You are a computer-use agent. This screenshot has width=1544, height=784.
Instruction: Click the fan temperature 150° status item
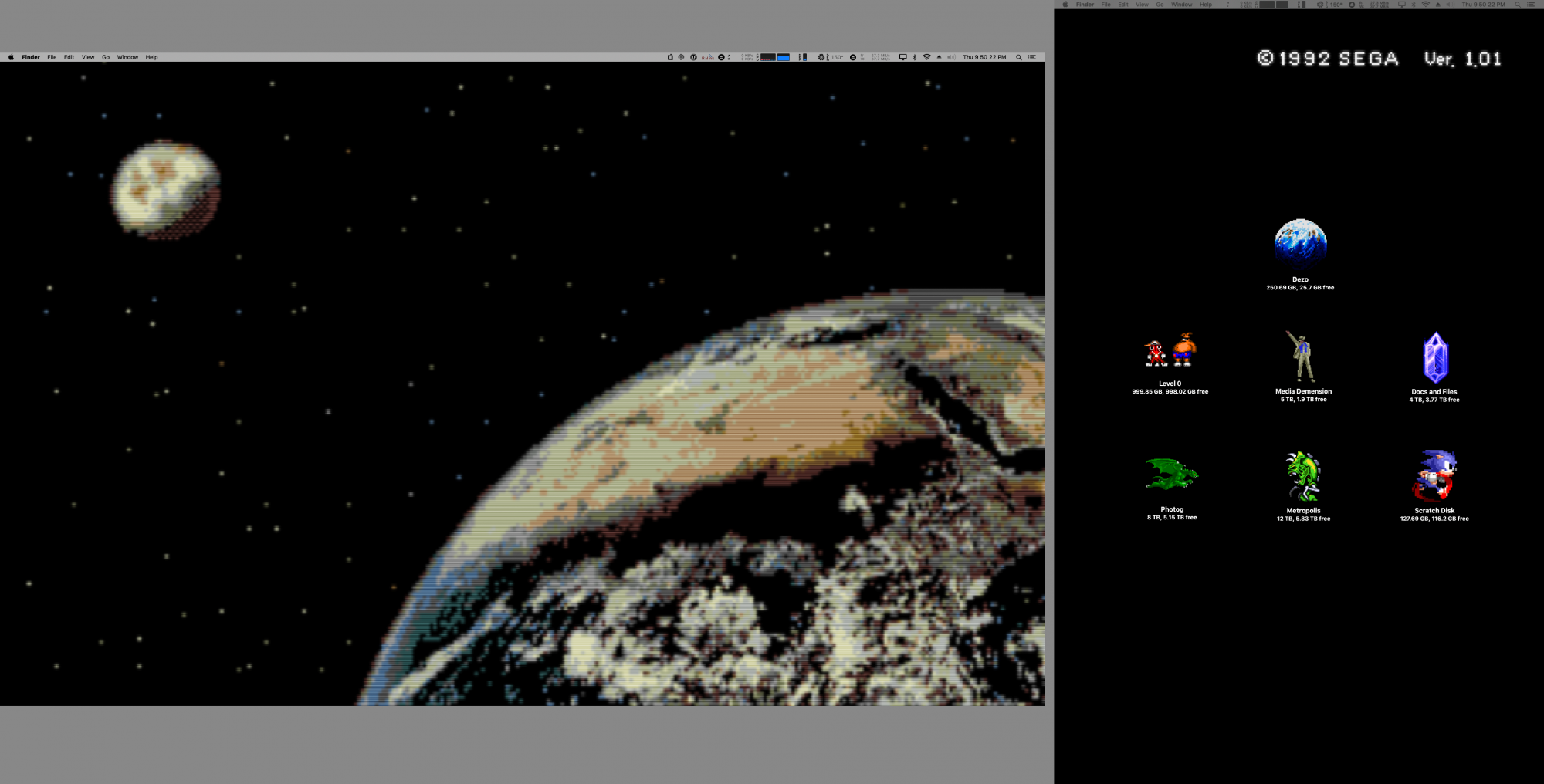(831, 57)
